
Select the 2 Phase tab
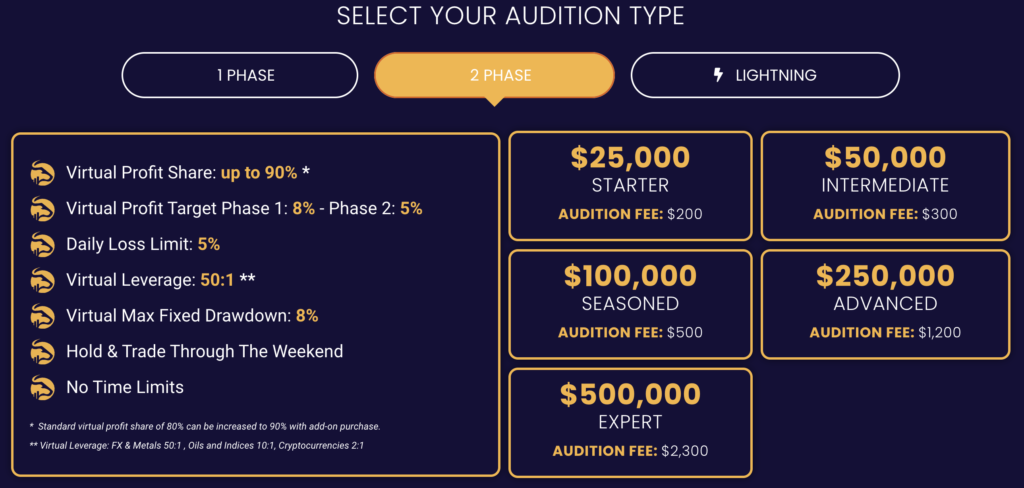pyautogui.click(x=494, y=75)
